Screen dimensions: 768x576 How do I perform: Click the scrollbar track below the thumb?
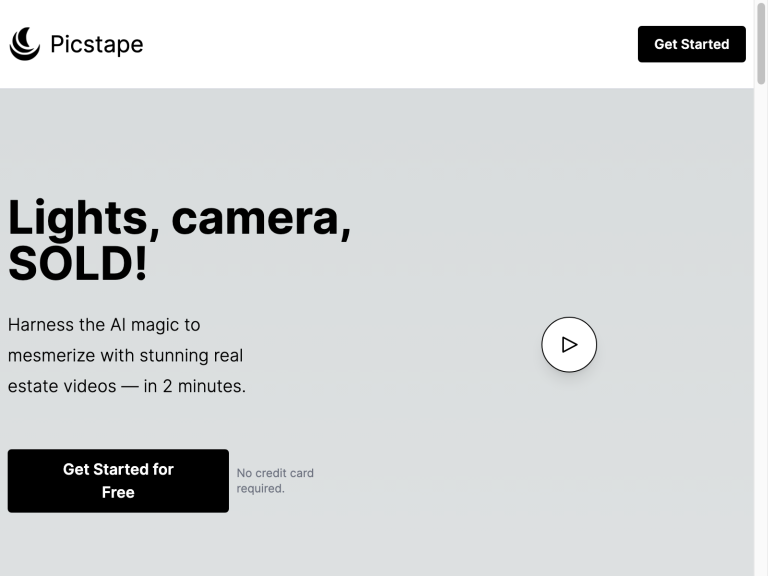[761, 350]
